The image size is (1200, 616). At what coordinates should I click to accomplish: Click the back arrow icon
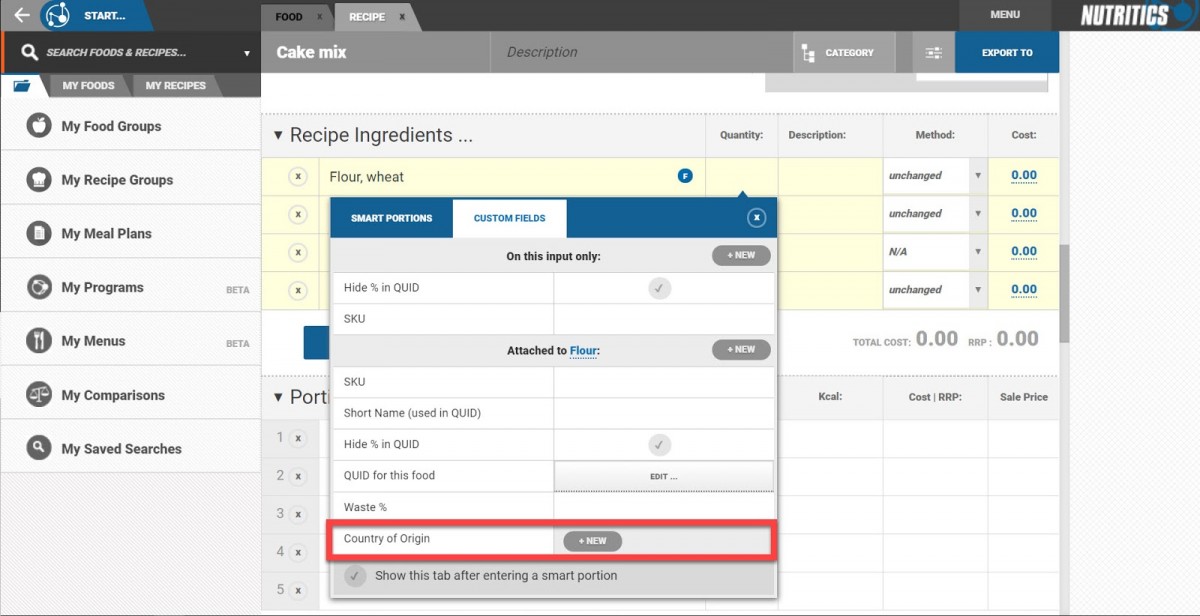pos(21,15)
